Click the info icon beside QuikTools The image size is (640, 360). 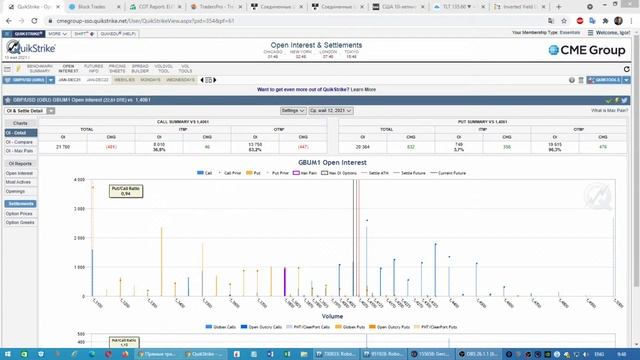coord(572,80)
